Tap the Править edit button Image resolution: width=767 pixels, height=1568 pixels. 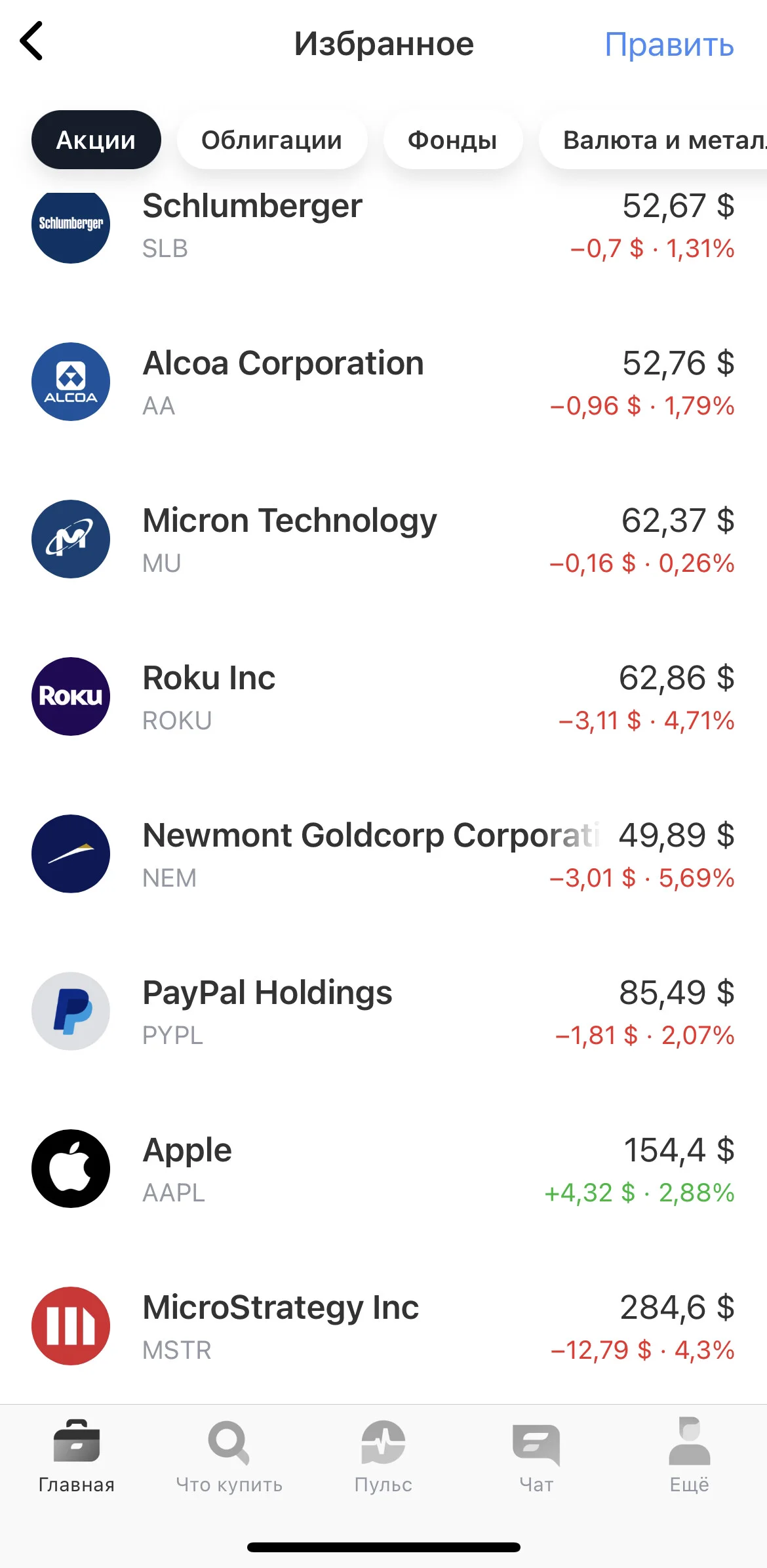pyautogui.click(x=669, y=45)
